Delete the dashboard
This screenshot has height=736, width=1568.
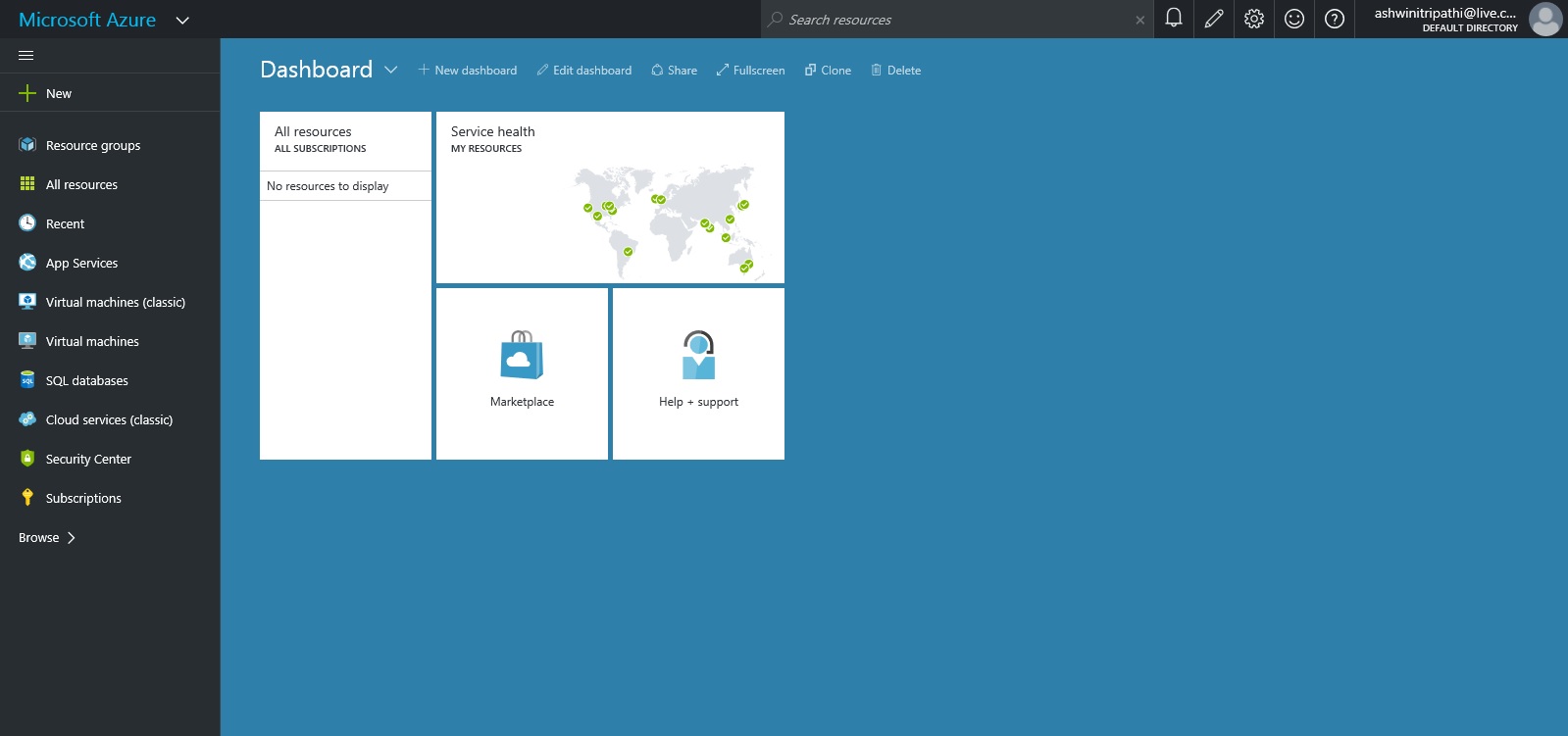896,71
